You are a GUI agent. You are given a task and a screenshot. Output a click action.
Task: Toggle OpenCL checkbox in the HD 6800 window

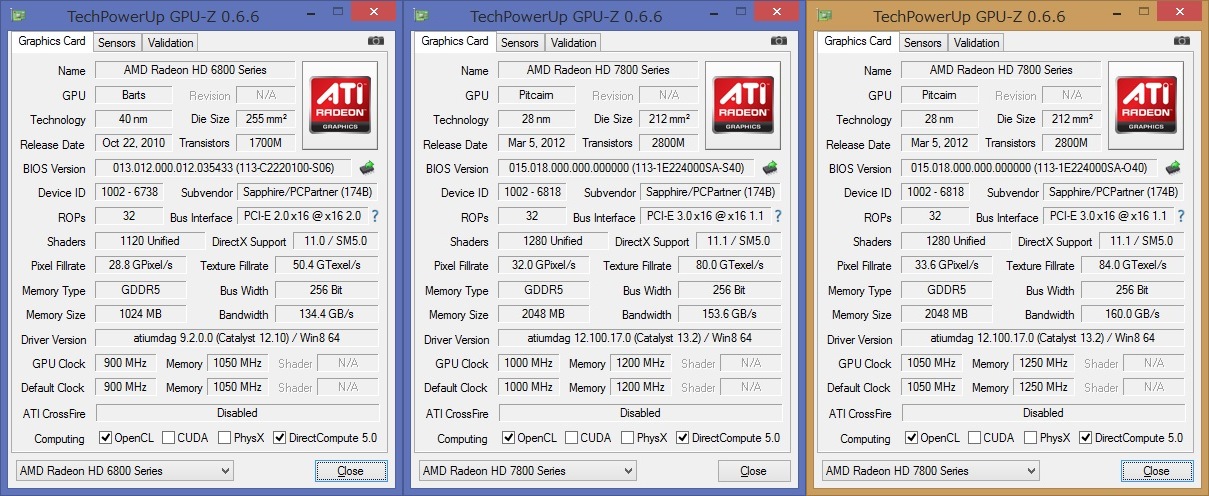pos(105,438)
